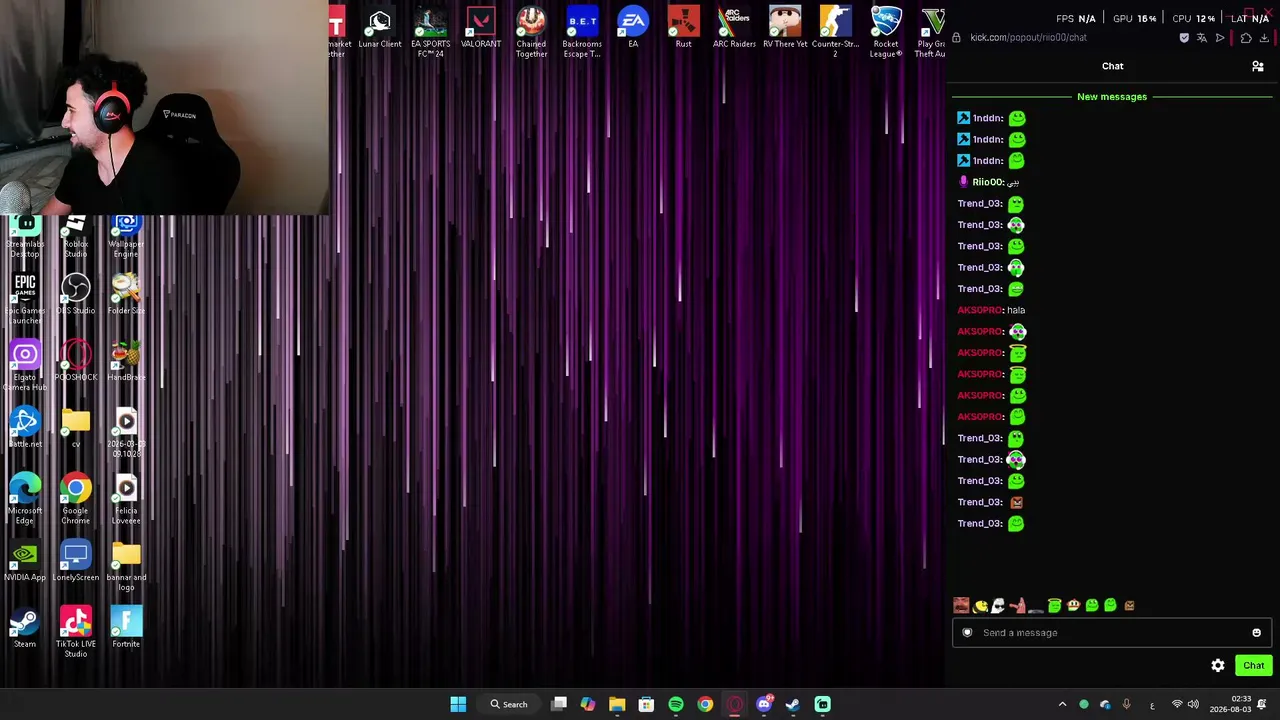Screen dimensions: 1280x720
Task: Show hidden system tray icons
Action: click(x=1062, y=704)
